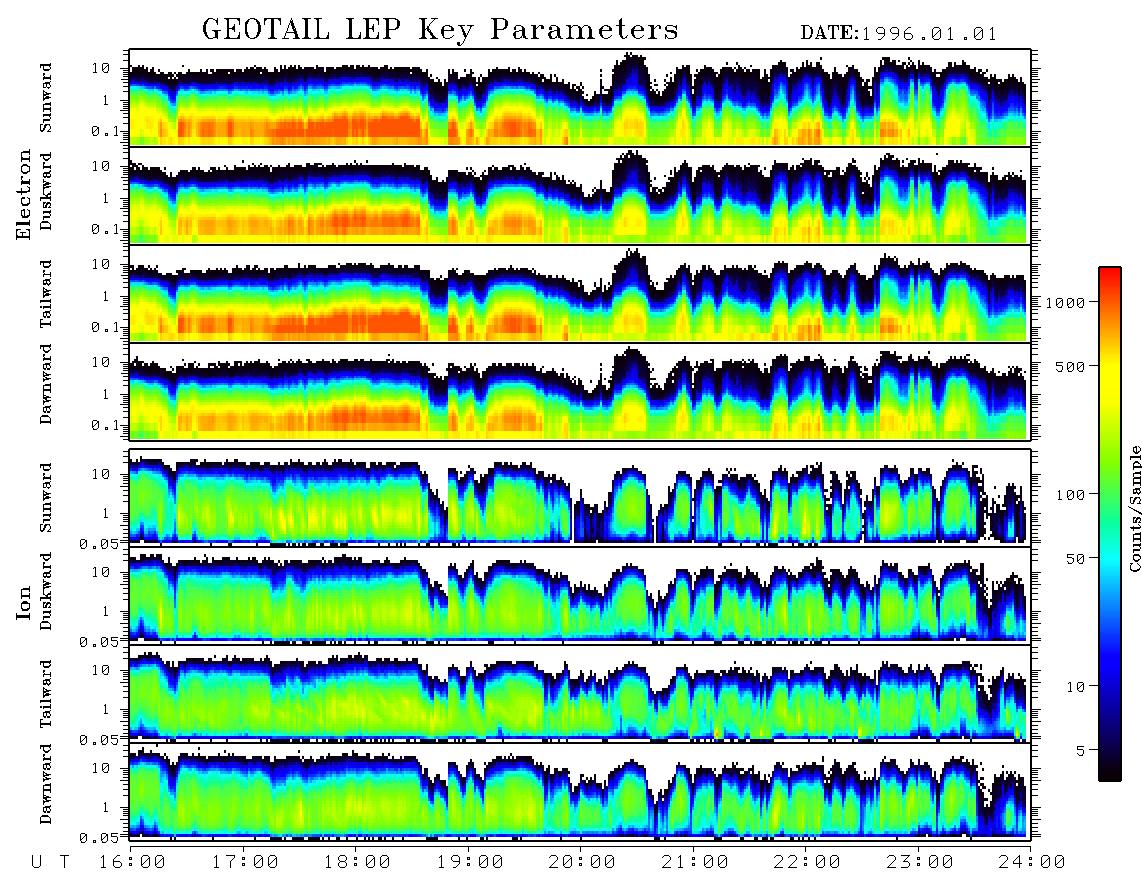Image resolution: width=1142 pixels, height=880 pixels.
Task: Select the 50 color scale value
Action: [x=1075, y=559]
